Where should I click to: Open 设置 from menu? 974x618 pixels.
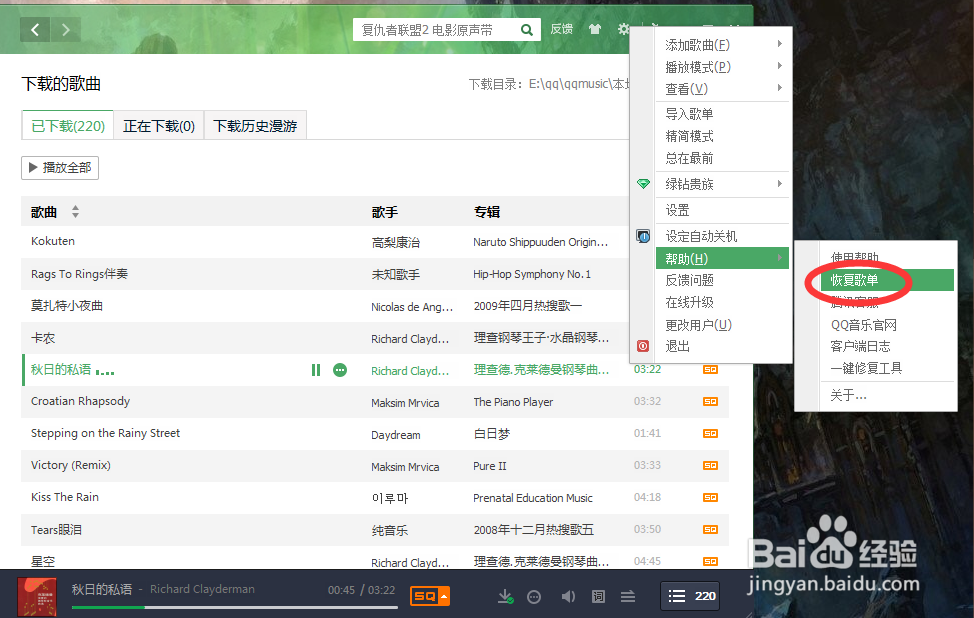[722, 210]
